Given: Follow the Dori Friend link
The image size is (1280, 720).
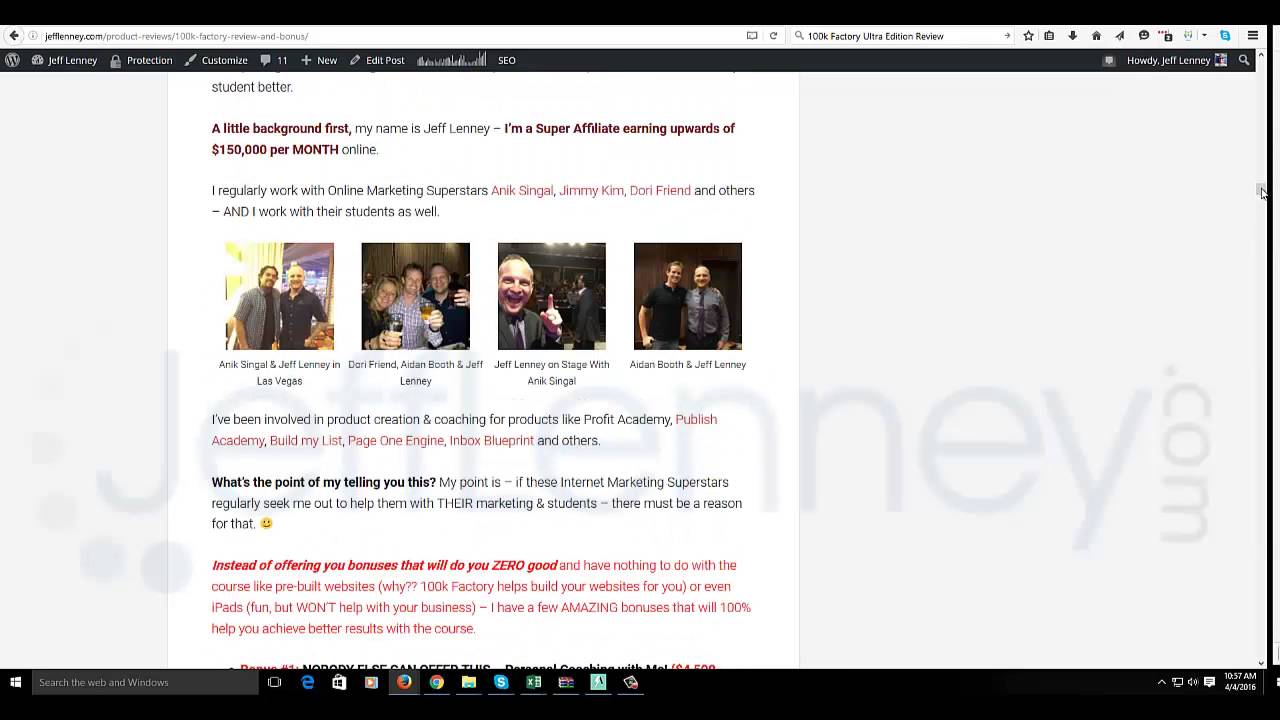Looking at the screenshot, I should tap(660, 190).
